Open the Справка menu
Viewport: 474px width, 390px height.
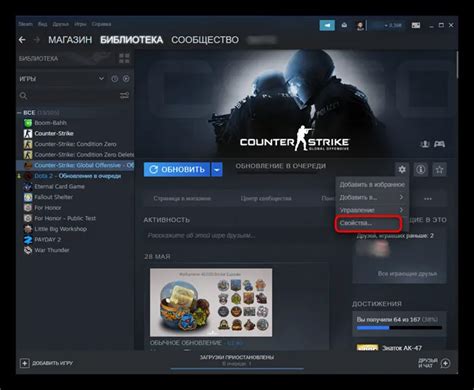[x=101, y=24]
